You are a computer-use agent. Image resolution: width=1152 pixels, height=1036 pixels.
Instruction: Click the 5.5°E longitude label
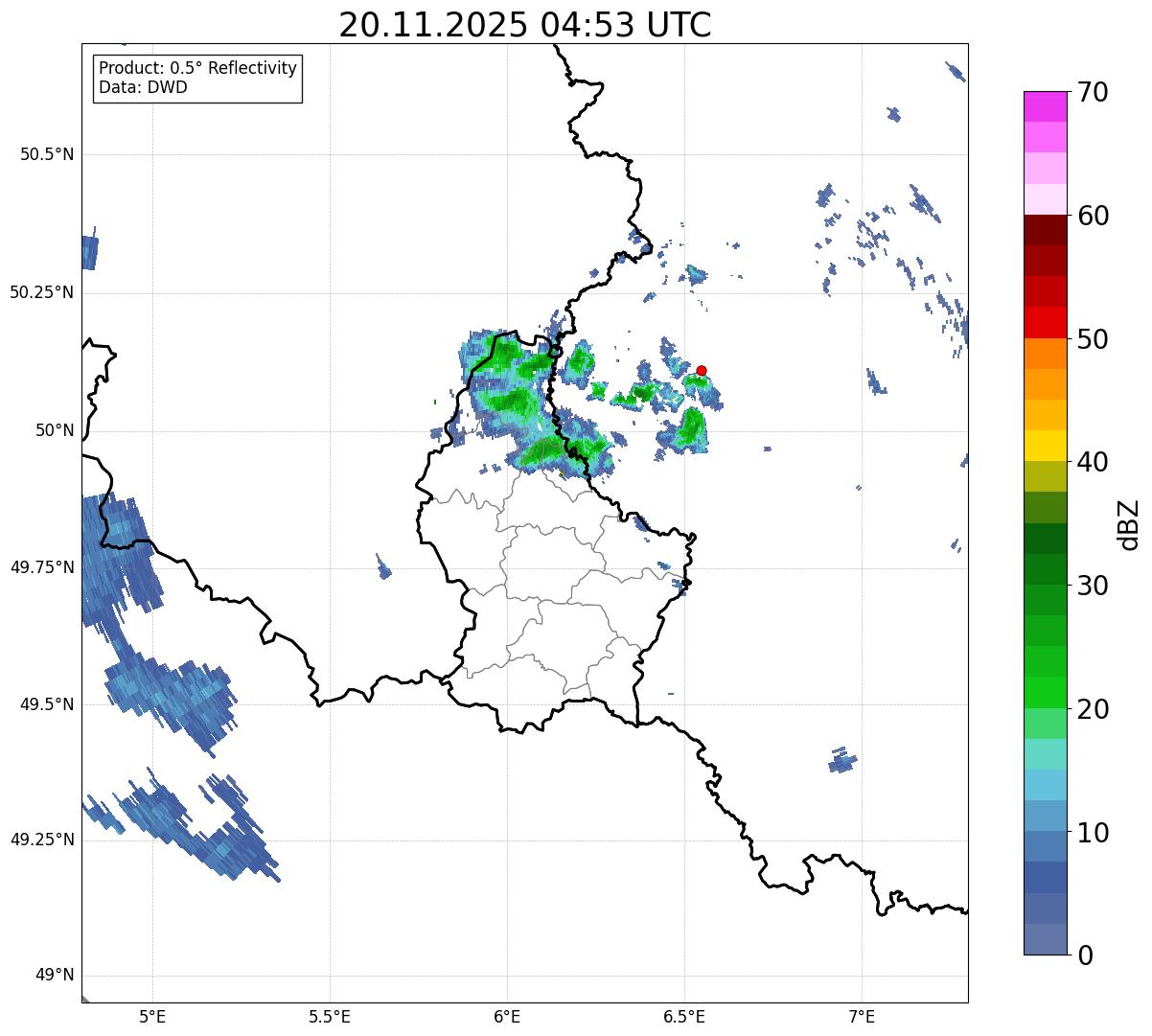(330, 1016)
